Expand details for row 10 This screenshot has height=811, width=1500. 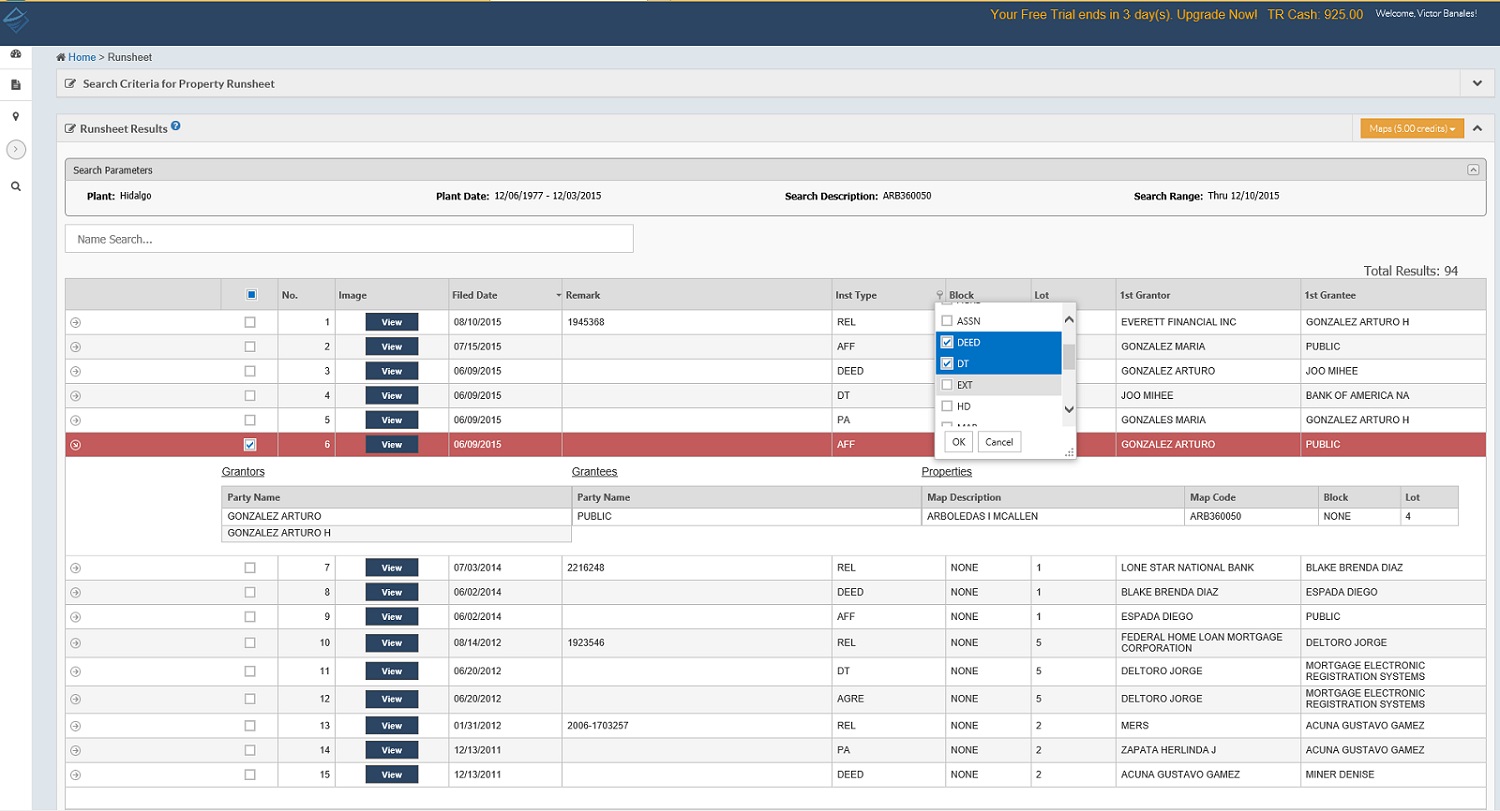[x=75, y=642]
